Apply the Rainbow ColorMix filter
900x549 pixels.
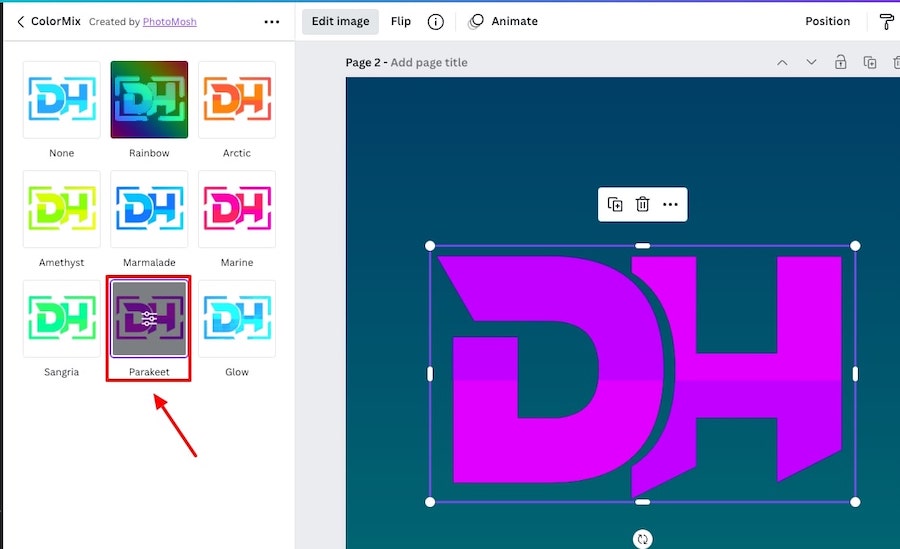[149, 99]
